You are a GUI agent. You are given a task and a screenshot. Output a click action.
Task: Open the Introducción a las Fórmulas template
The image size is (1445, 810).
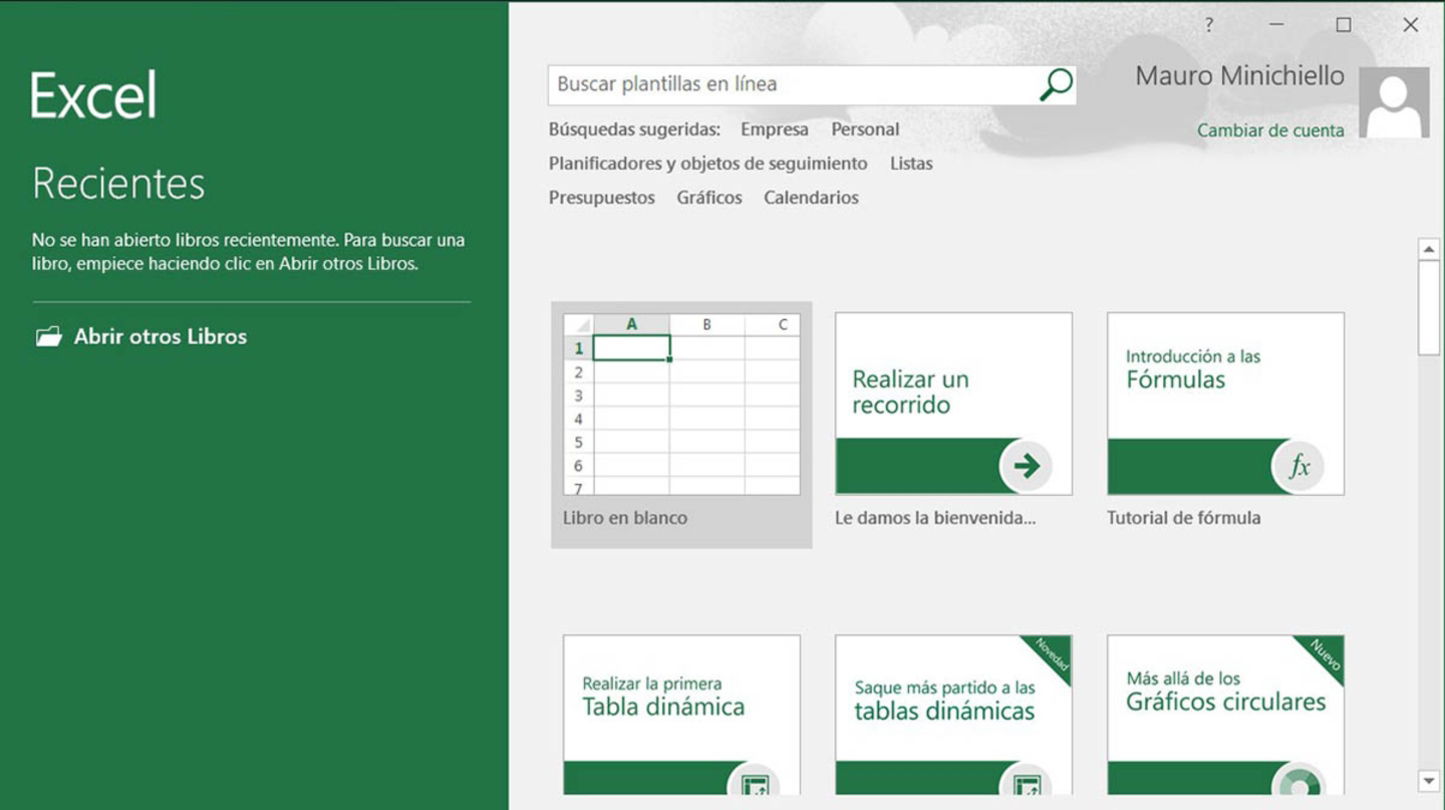[1225, 404]
